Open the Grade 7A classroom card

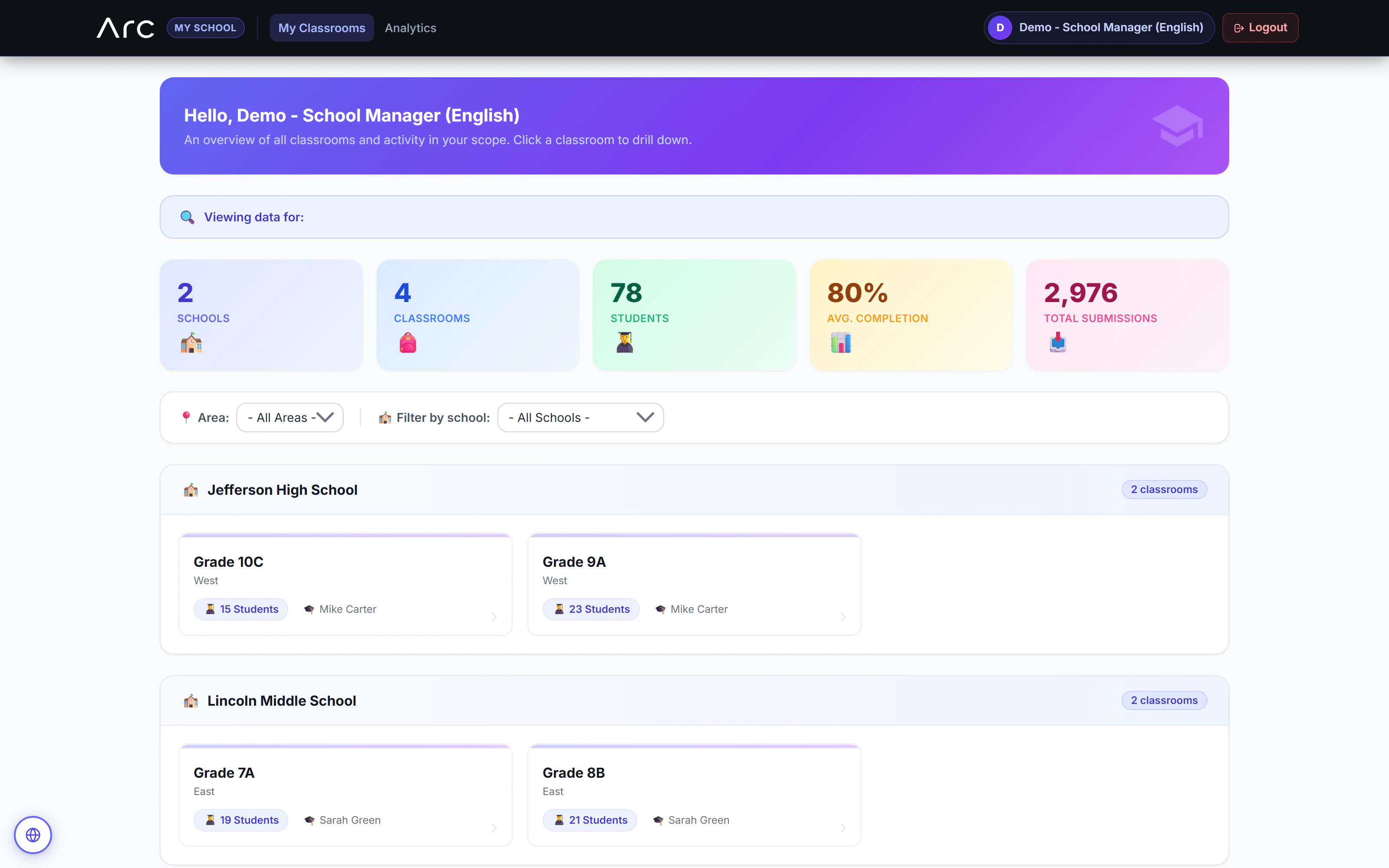coord(346,795)
